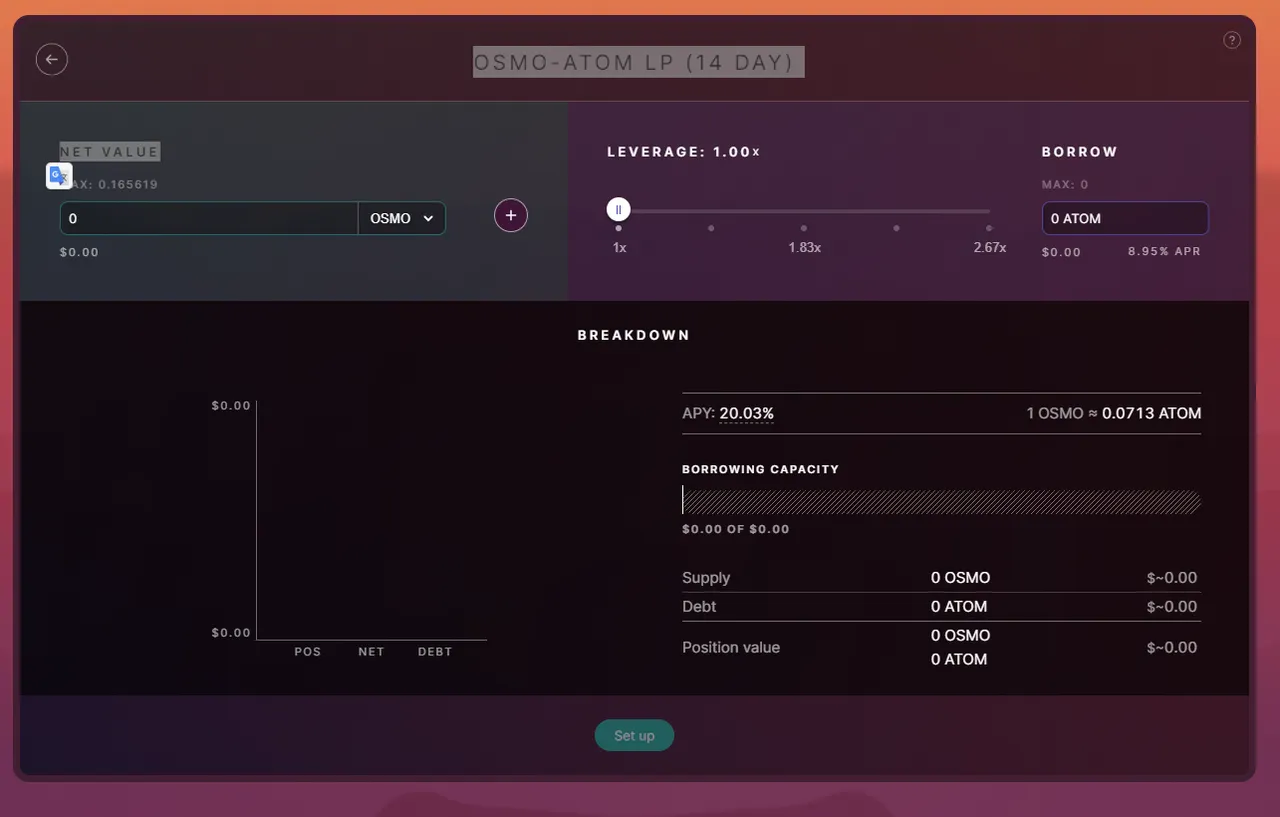Click the MAX: 0.165619 label
This screenshot has width=1280, height=817.
(109, 184)
